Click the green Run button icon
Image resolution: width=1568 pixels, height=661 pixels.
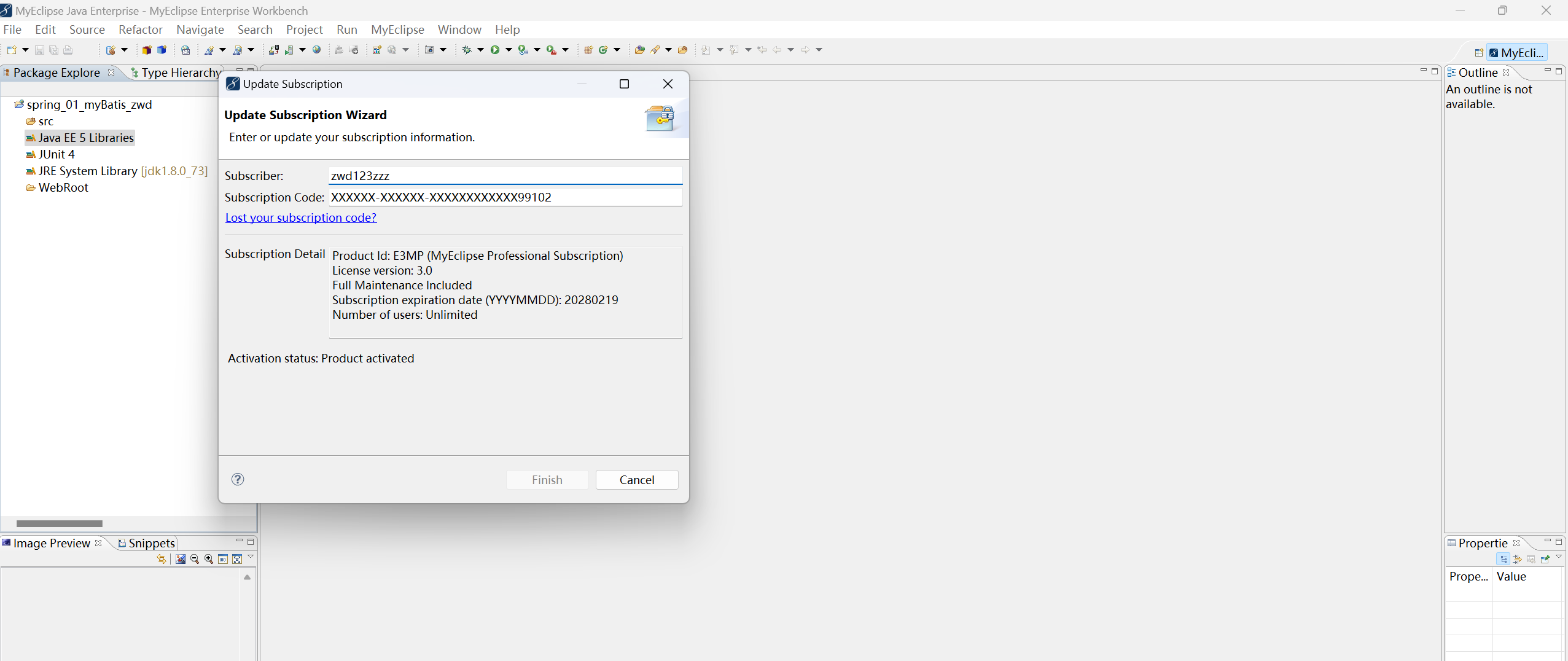click(495, 50)
